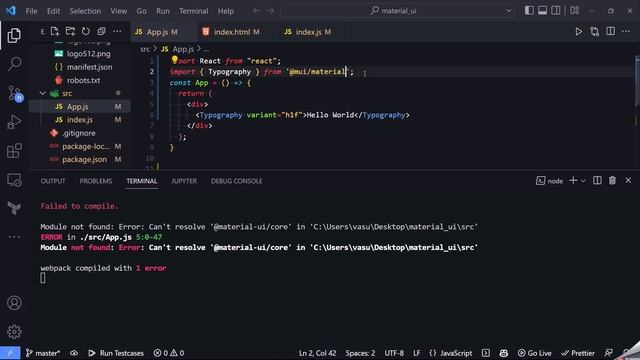This screenshot has height=360, width=640.
Task: Open the Extensions view
Action: click(14, 151)
